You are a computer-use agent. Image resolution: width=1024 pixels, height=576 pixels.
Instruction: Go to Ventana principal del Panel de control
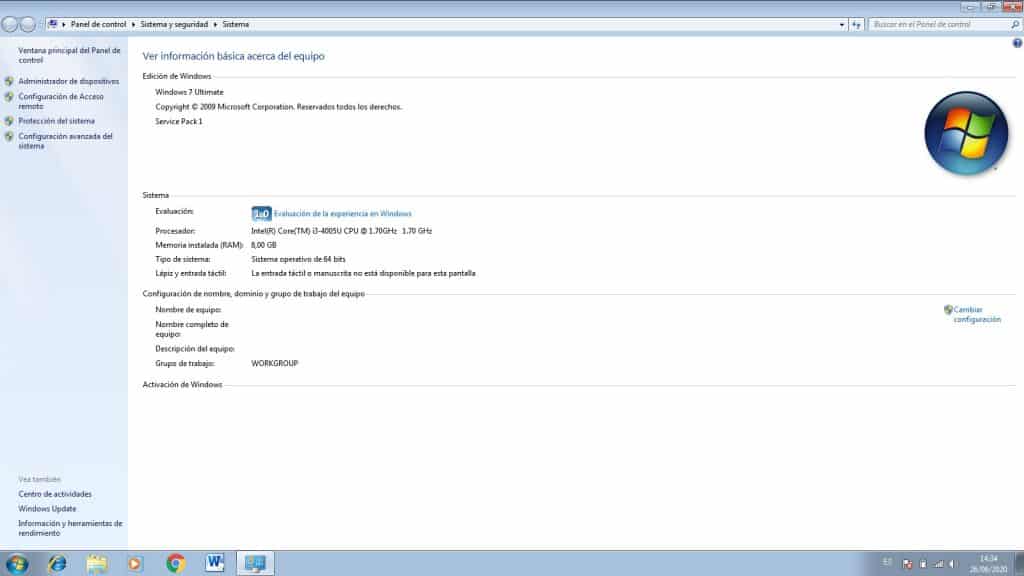(x=69, y=55)
